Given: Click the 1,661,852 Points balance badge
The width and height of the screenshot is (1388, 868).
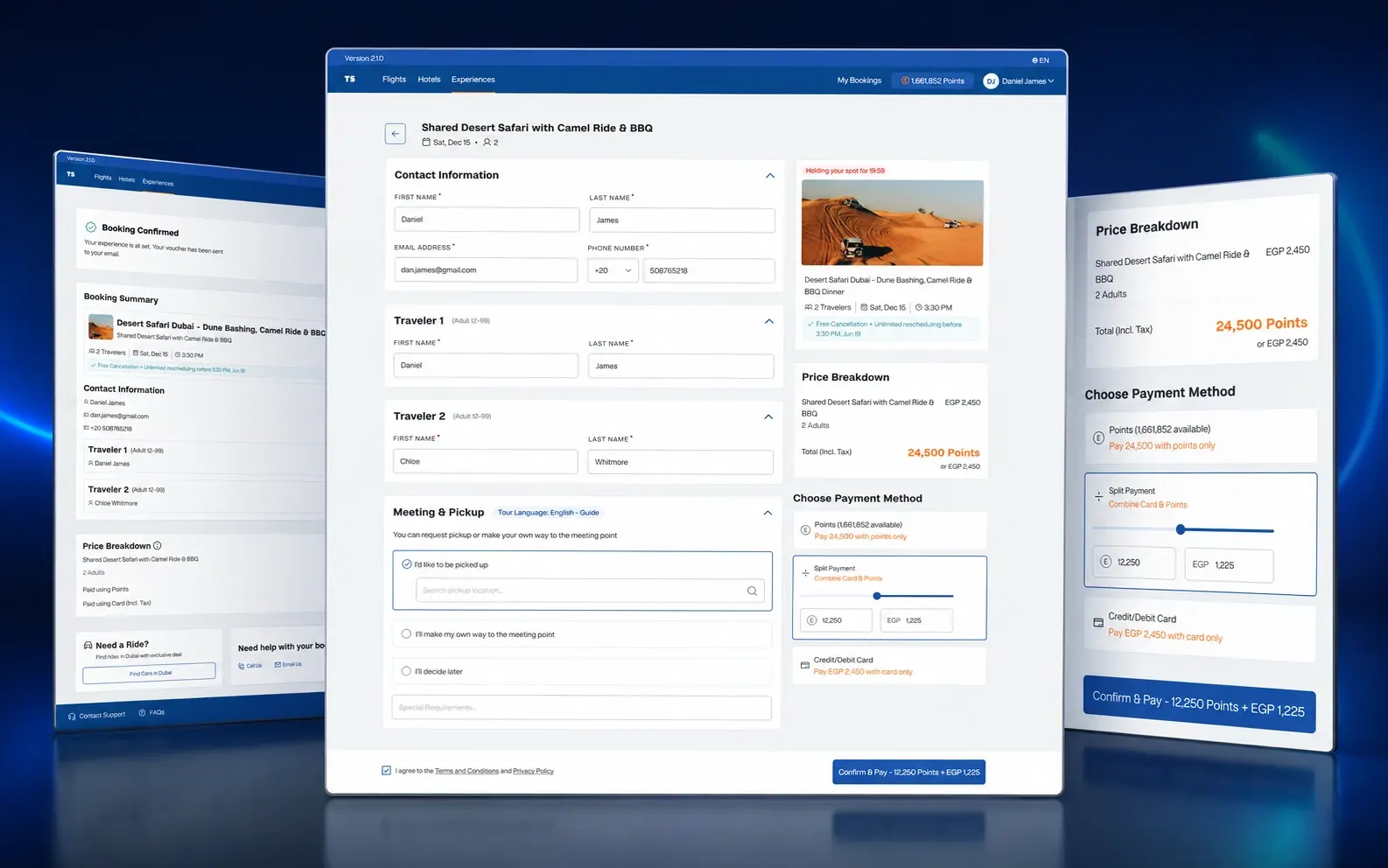Looking at the screenshot, I should [933, 80].
